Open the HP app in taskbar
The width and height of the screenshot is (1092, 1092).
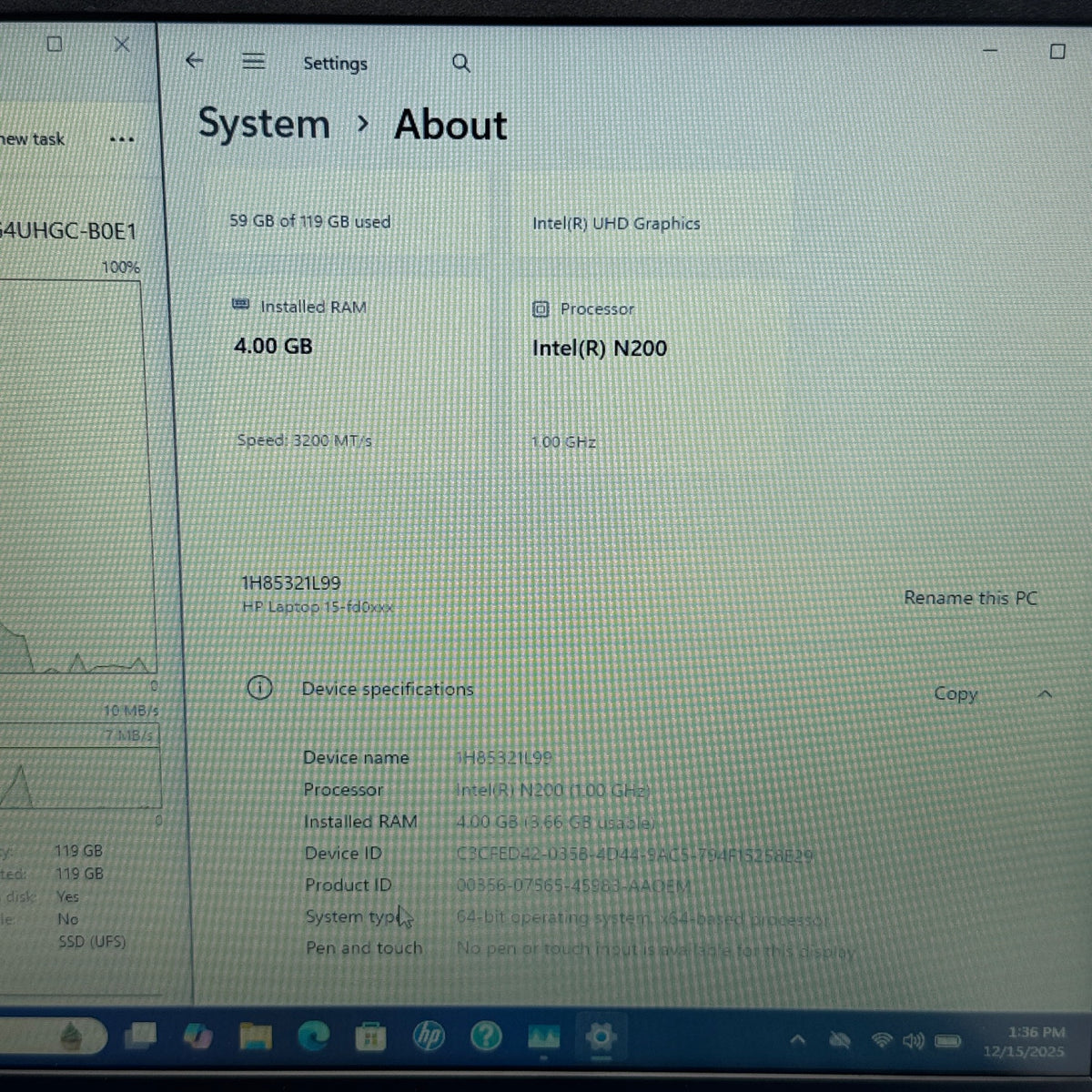429,1036
